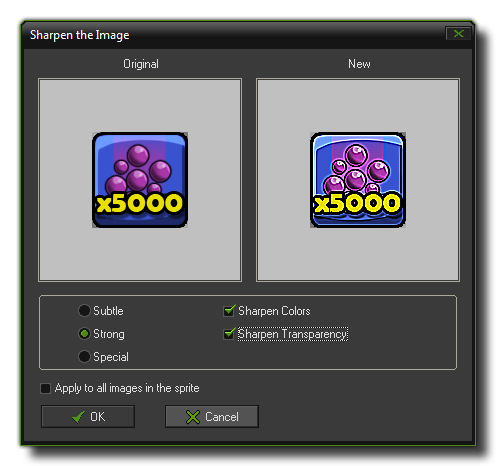Click the Sharpen Colors label text
496x466 pixels.
click(x=274, y=311)
